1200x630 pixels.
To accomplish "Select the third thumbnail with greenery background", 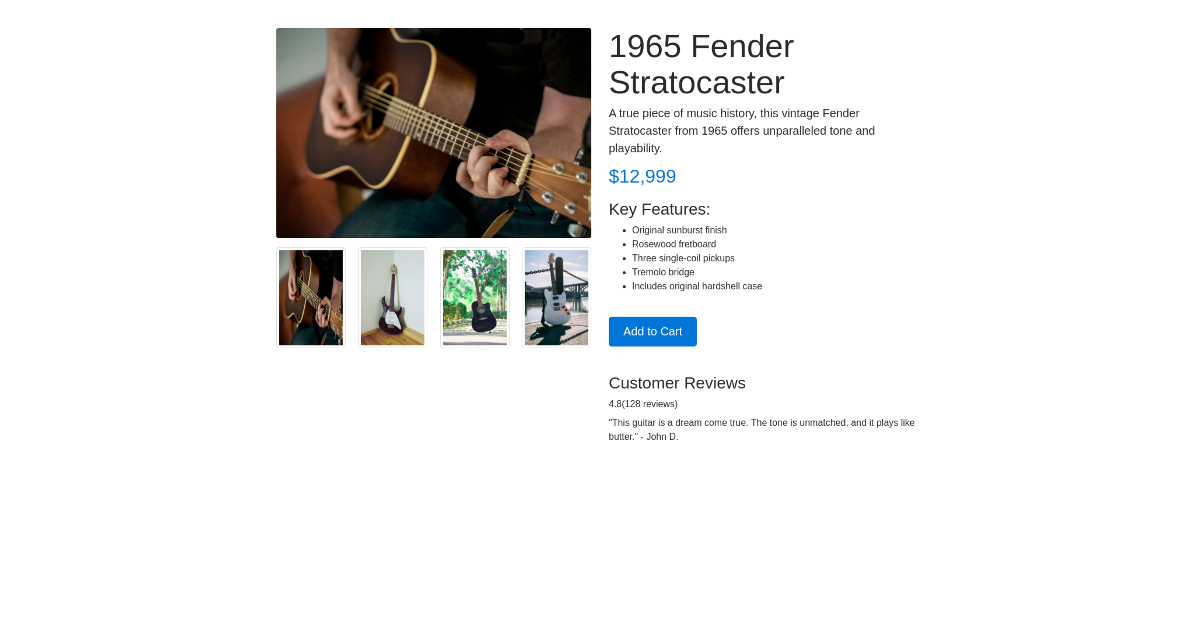I will point(474,296).
